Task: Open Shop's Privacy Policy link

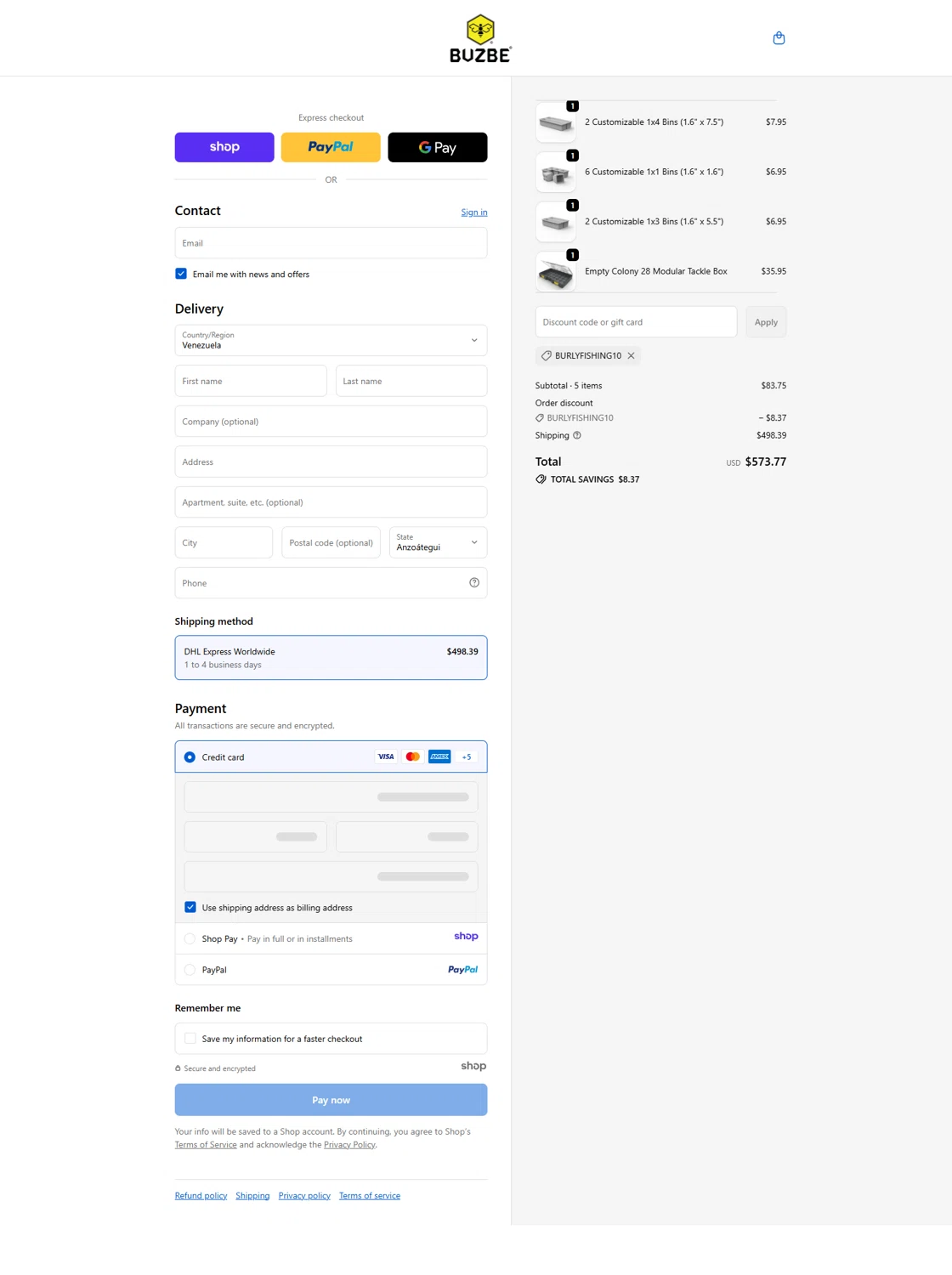Action: pos(349,1145)
